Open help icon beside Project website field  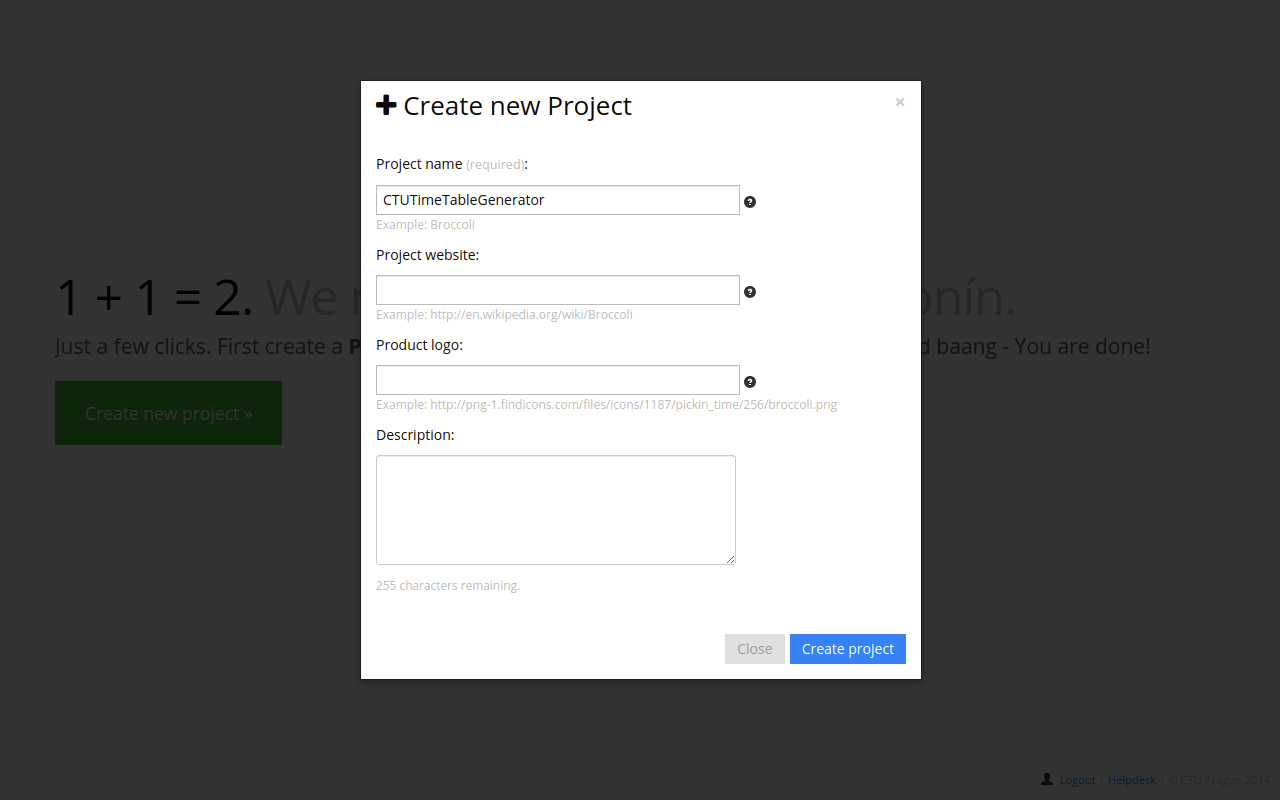pos(750,292)
